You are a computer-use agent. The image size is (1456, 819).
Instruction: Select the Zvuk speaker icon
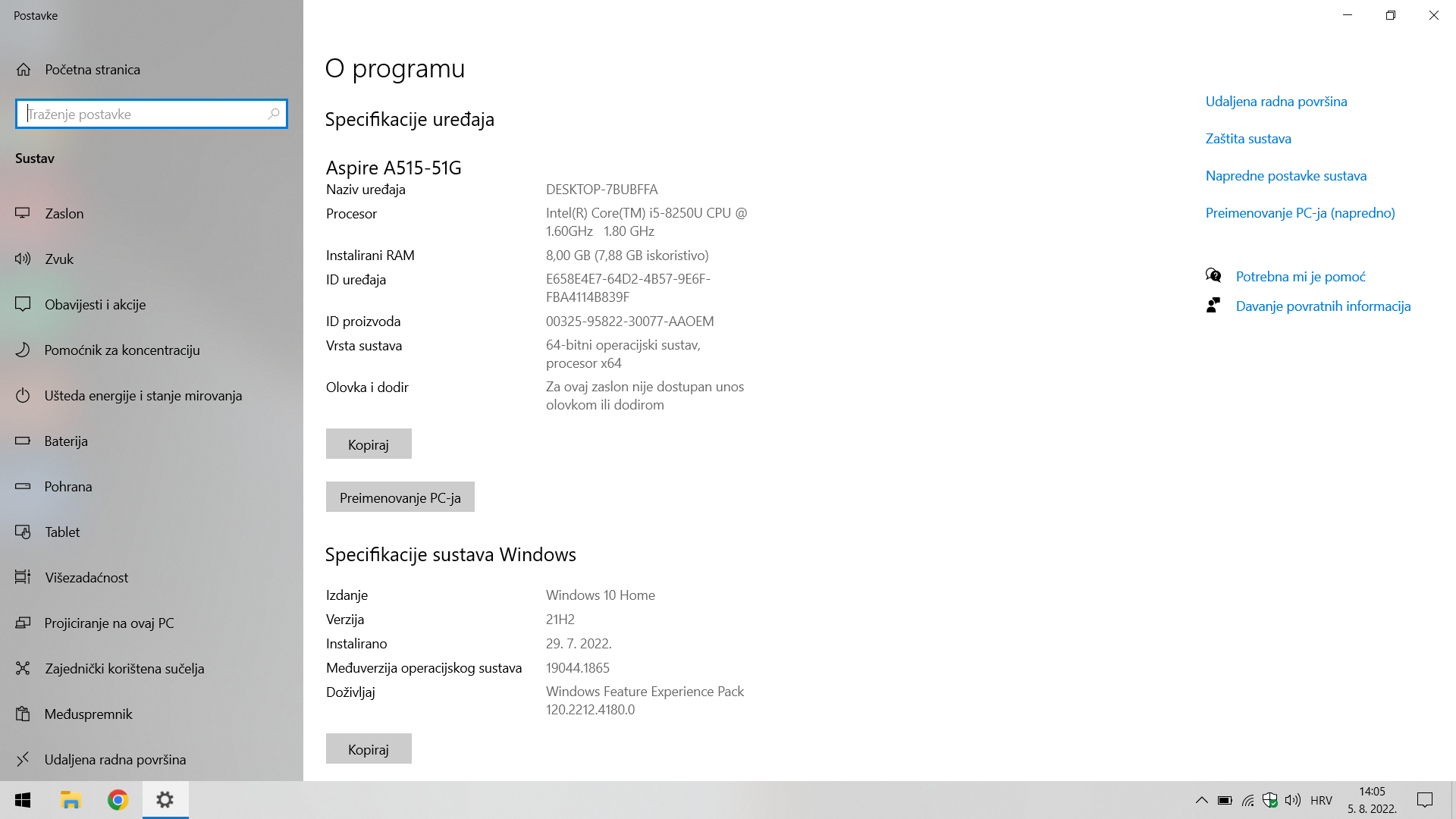pos(23,259)
